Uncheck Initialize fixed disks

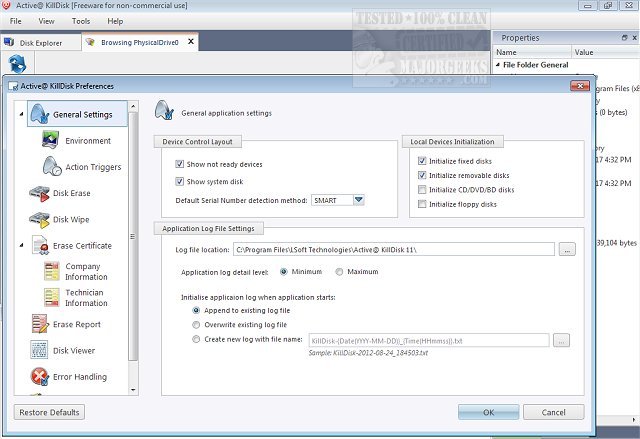pos(422,161)
